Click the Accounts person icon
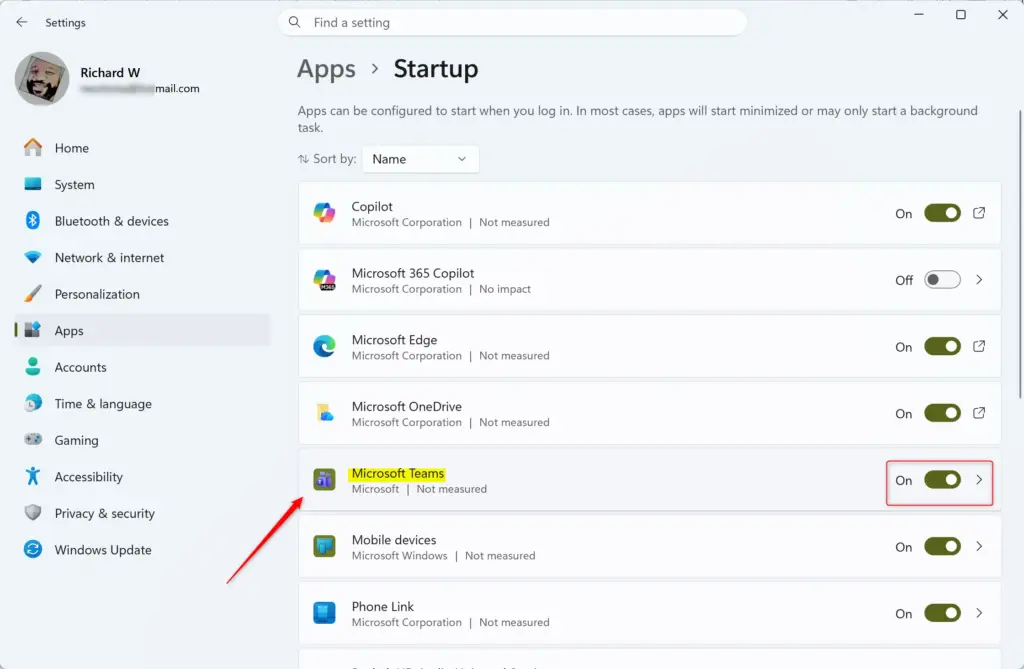1024x669 pixels. (33, 367)
